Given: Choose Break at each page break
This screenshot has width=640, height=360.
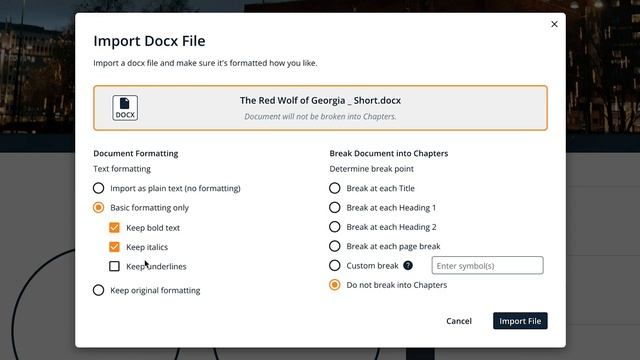Looking at the screenshot, I should (x=335, y=246).
